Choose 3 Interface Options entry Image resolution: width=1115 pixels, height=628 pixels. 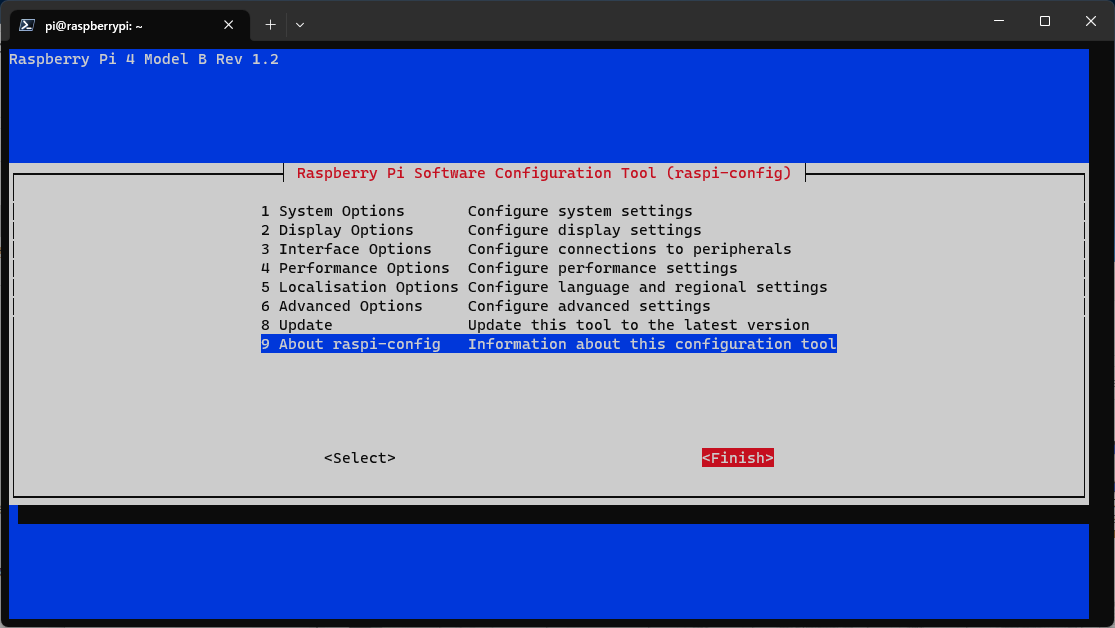548,249
